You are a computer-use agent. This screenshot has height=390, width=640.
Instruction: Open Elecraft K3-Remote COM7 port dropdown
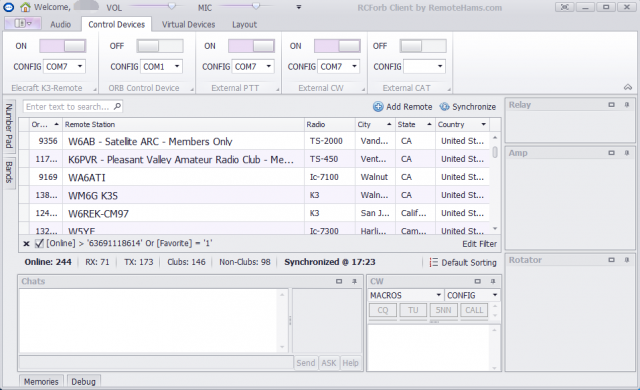80,66
